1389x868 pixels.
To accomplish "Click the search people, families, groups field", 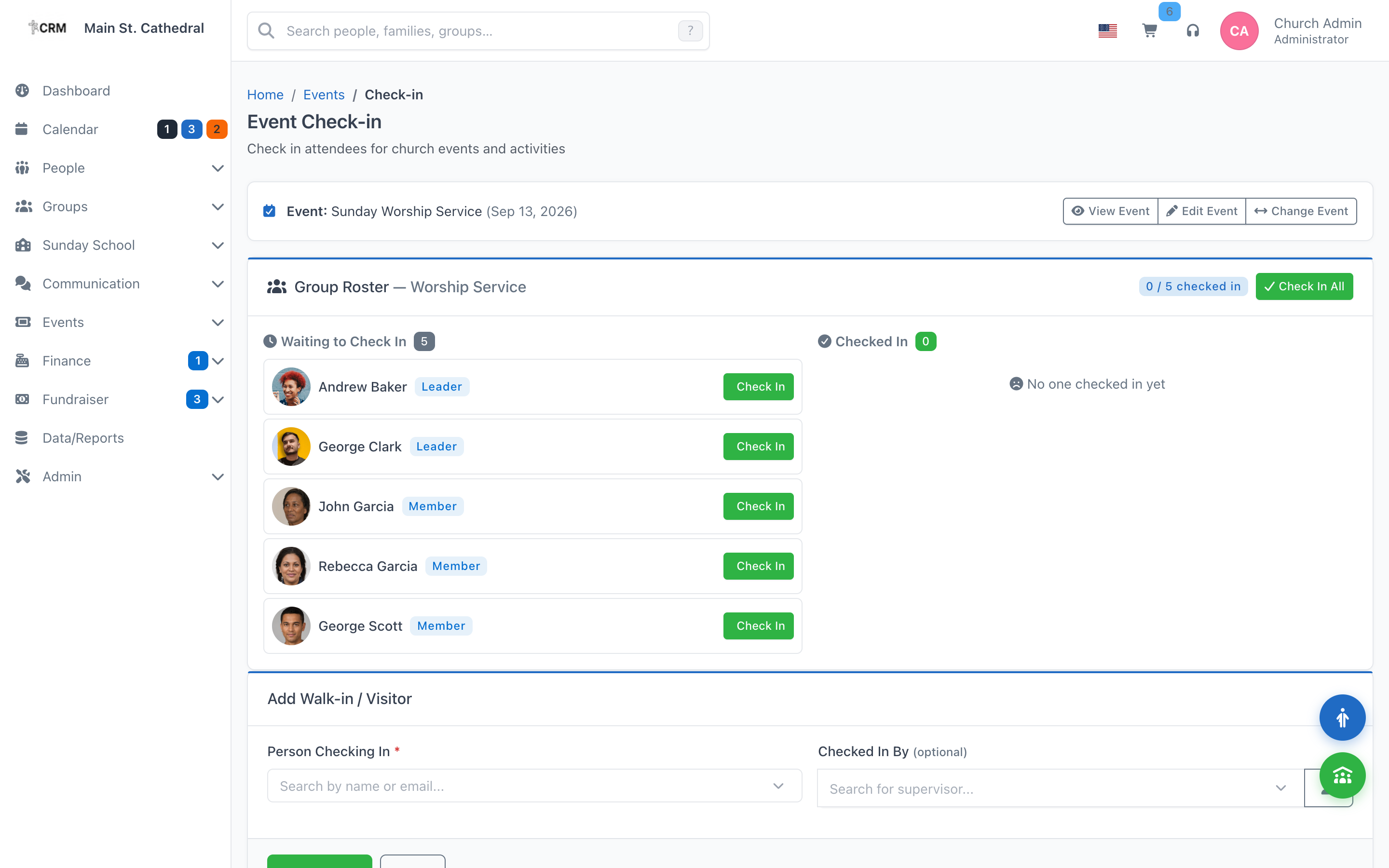I will click(x=478, y=31).
